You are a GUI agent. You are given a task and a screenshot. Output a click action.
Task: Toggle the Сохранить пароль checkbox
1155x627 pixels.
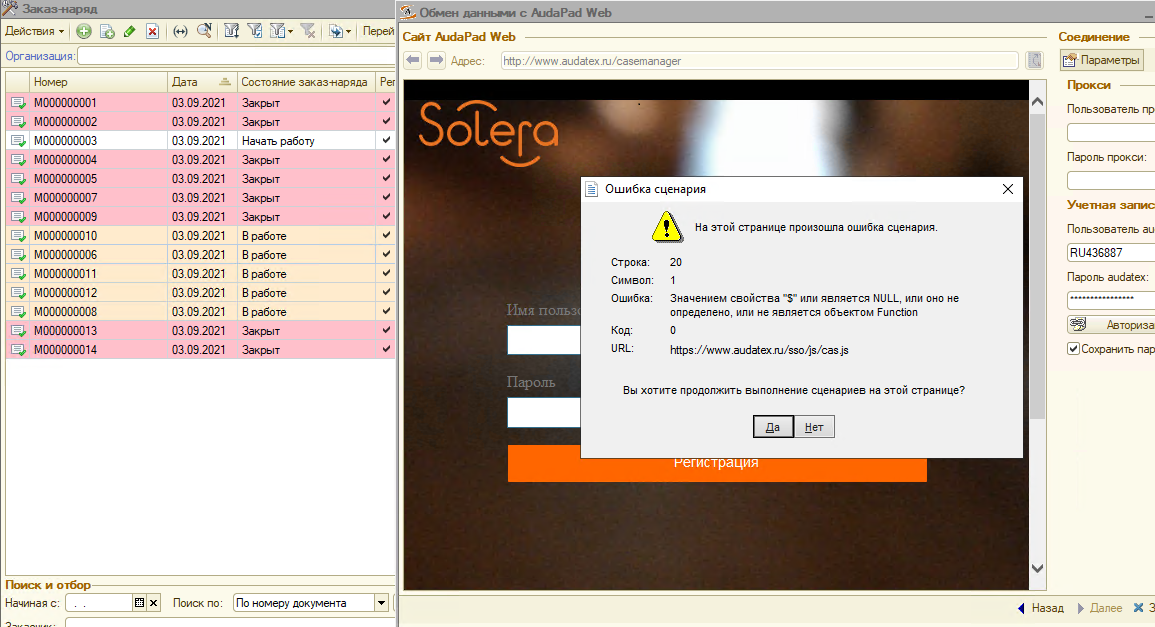pos(1073,348)
